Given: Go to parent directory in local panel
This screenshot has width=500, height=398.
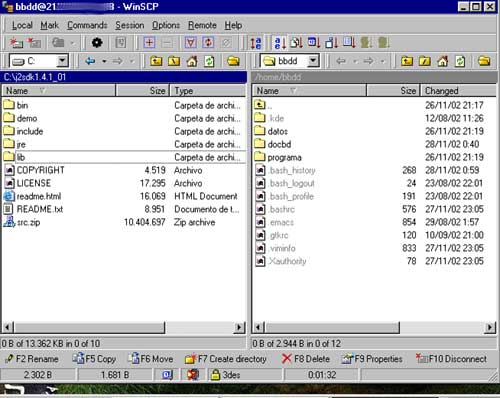Looking at the screenshot, I should click(x=156, y=61).
